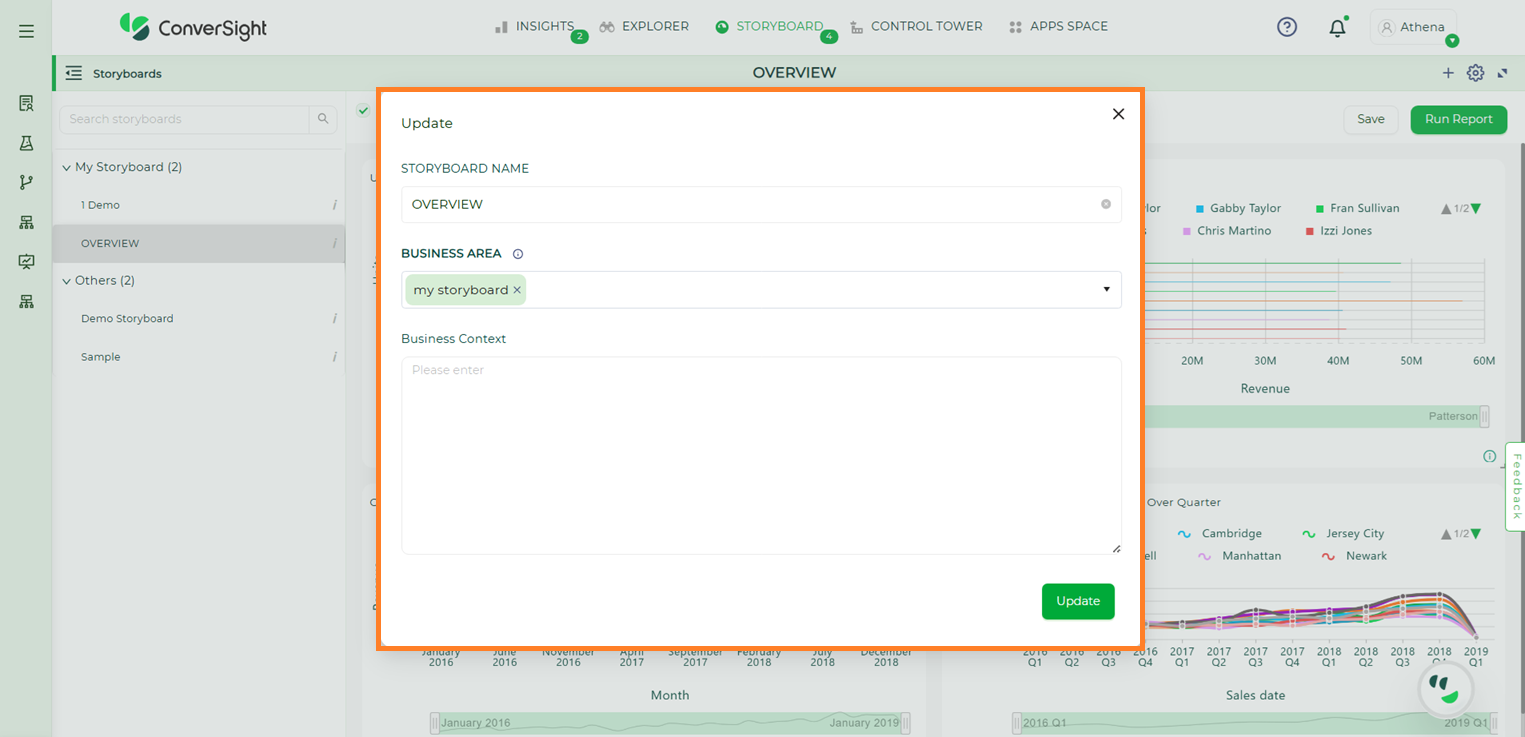Go to next legend page in Revenue chart
Viewport: 1525px width, 737px height.
pyautogui.click(x=1476, y=209)
